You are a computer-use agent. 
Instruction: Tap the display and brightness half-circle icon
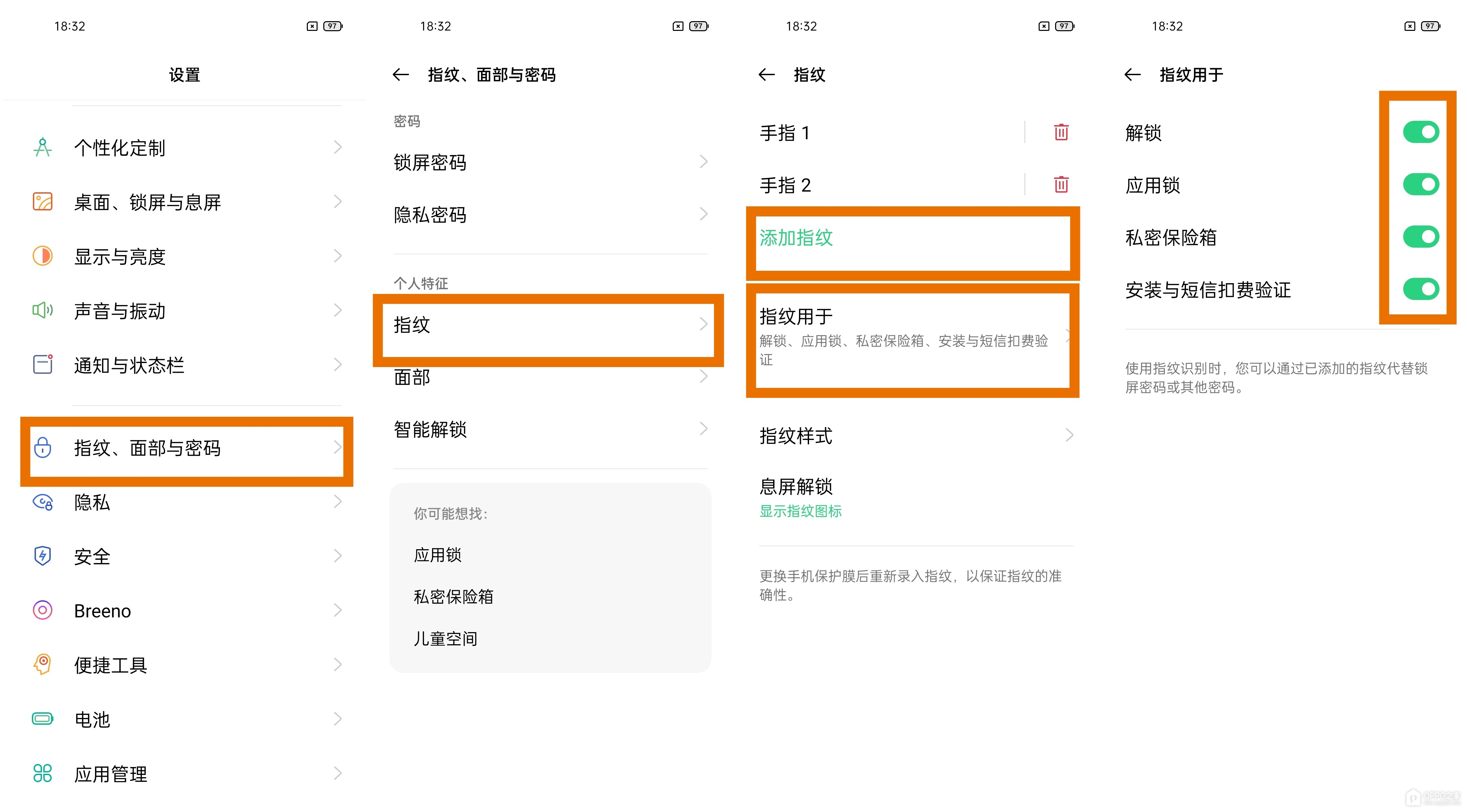[x=42, y=256]
